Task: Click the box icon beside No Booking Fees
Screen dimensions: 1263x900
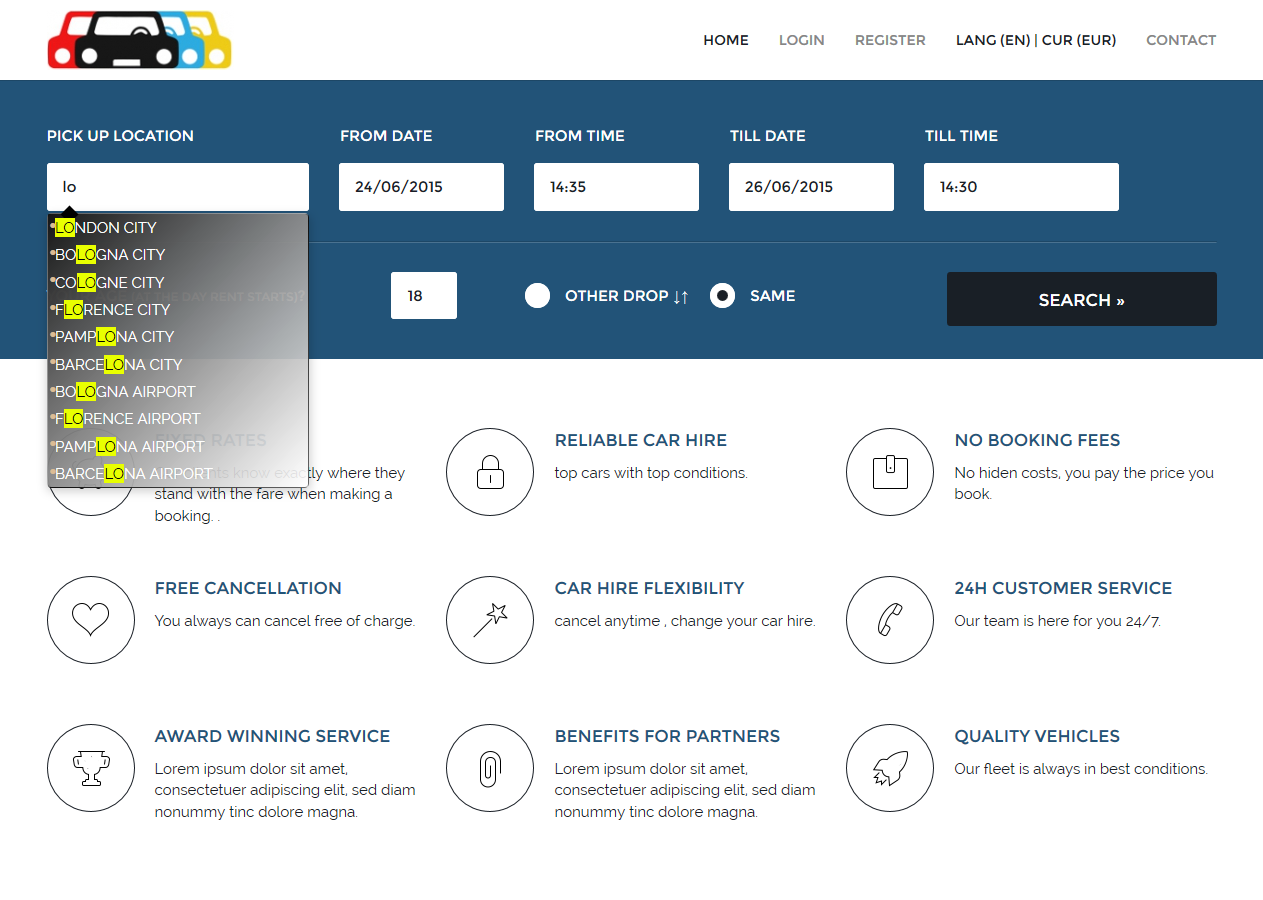Action: (x=890, y=472)
